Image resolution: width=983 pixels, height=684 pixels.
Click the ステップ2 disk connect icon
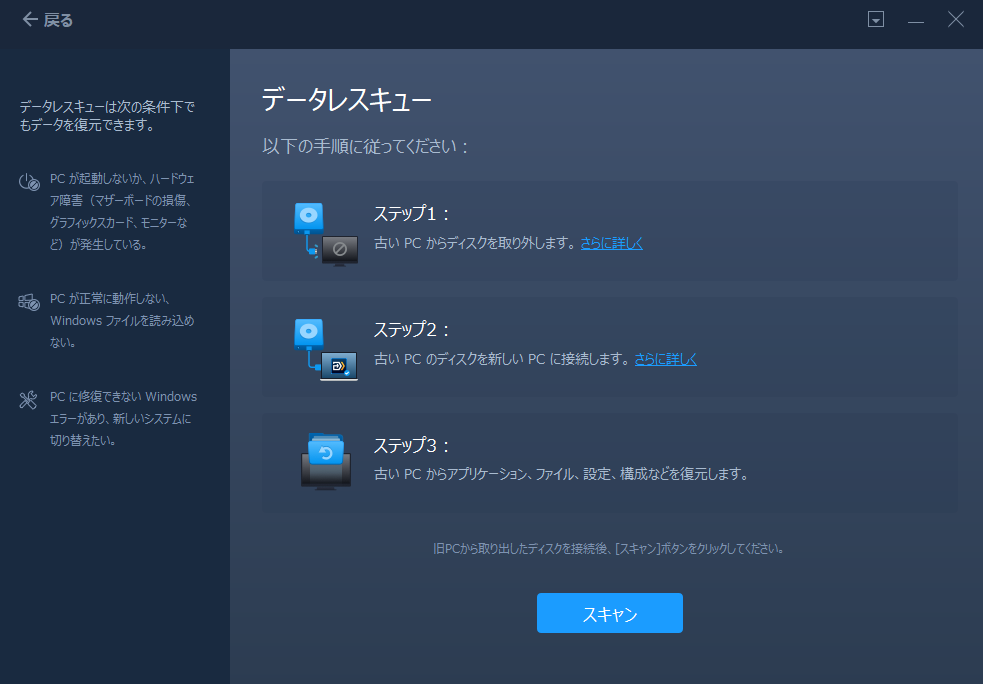(x=326, y=350)
